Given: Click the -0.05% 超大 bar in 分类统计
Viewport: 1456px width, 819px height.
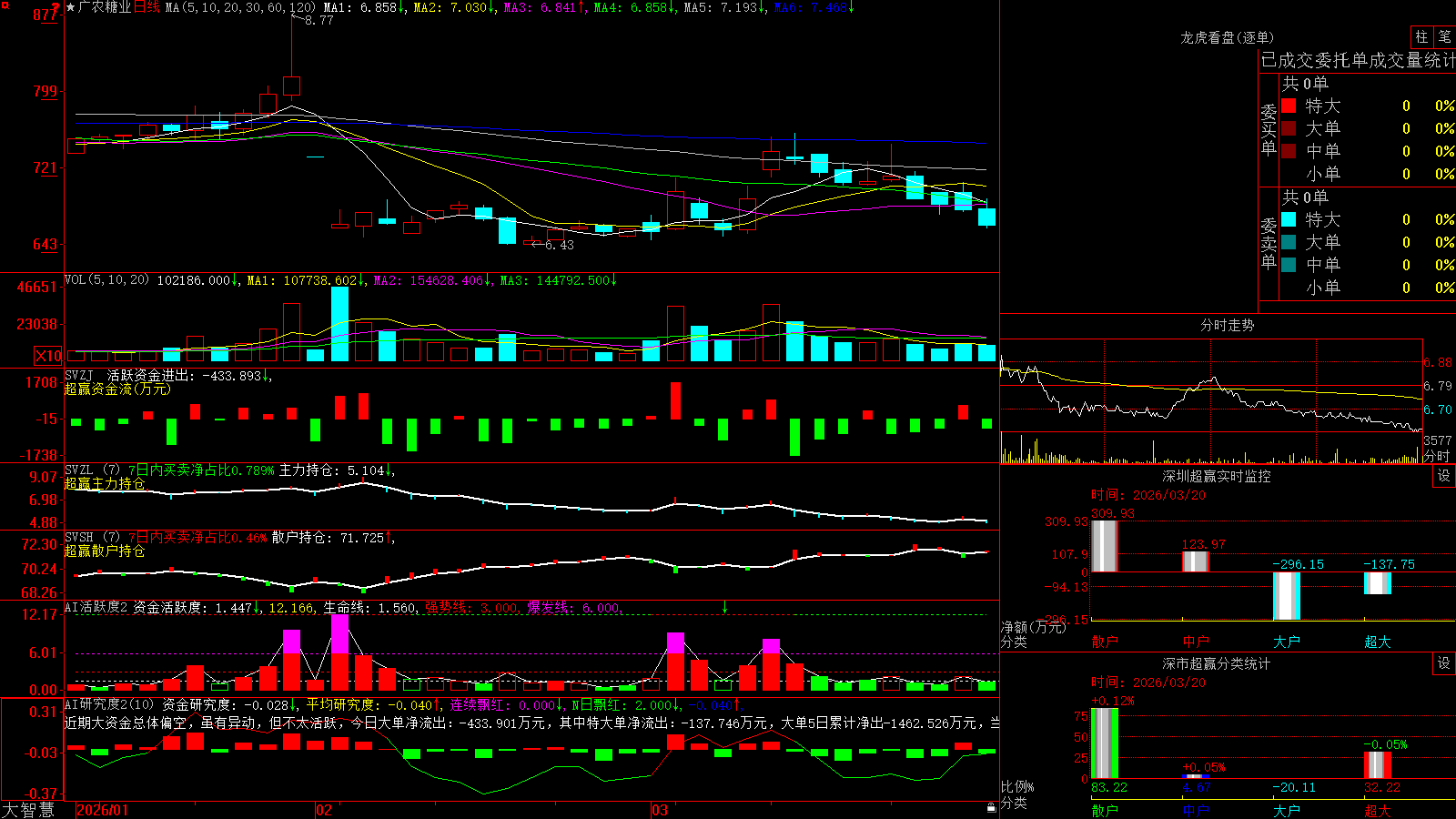Looking at the screenshot, I should 1378,765.
